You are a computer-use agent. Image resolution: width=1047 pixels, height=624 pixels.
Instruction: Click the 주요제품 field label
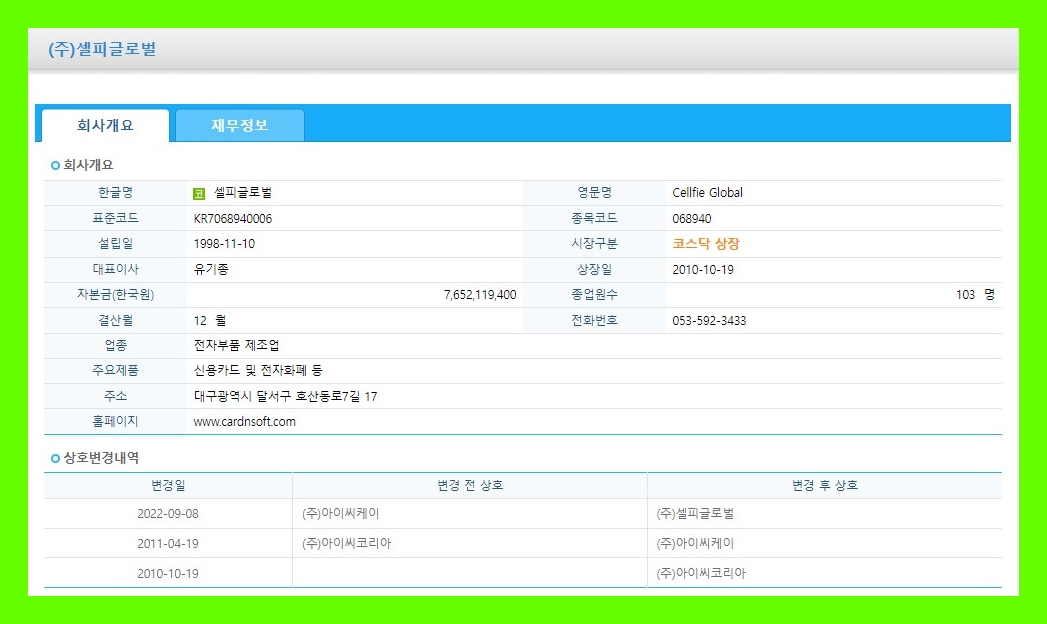tap(116, 370)
